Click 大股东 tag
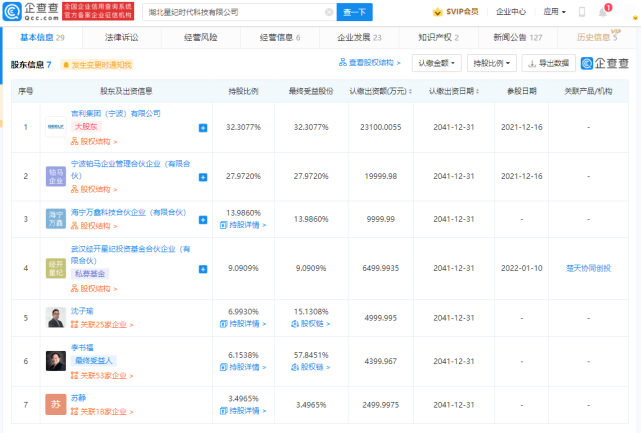641x433 pixels. pos(86,127)
